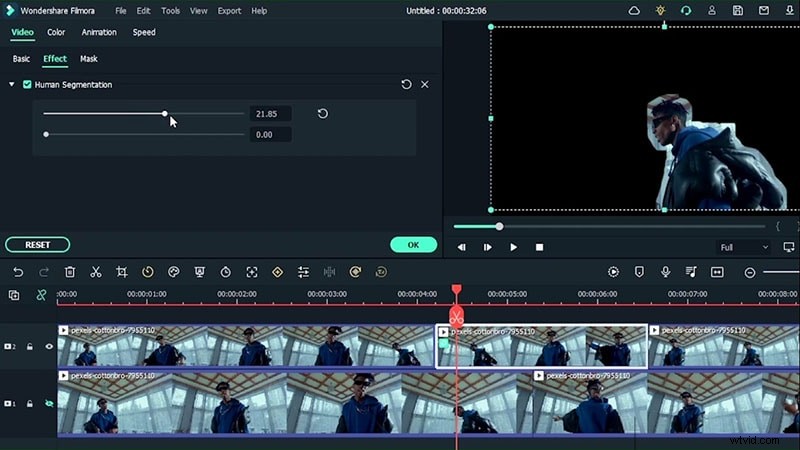Screen dimensions: 800x450
Task: Hide video track 2 with eye icon
Action: pyautogui.click(x=49, y=347)
